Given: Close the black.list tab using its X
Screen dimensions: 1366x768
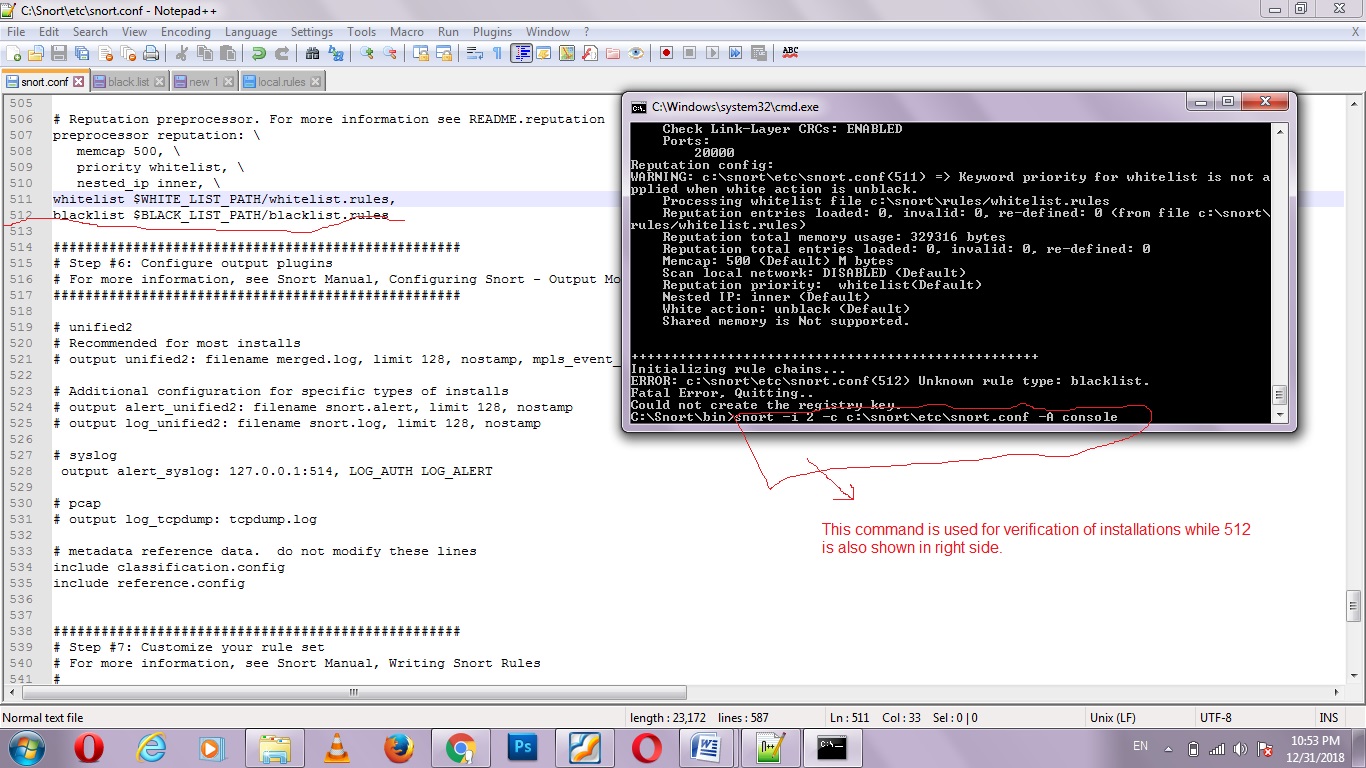Looking at the screenshot, I should pos(160,82).
